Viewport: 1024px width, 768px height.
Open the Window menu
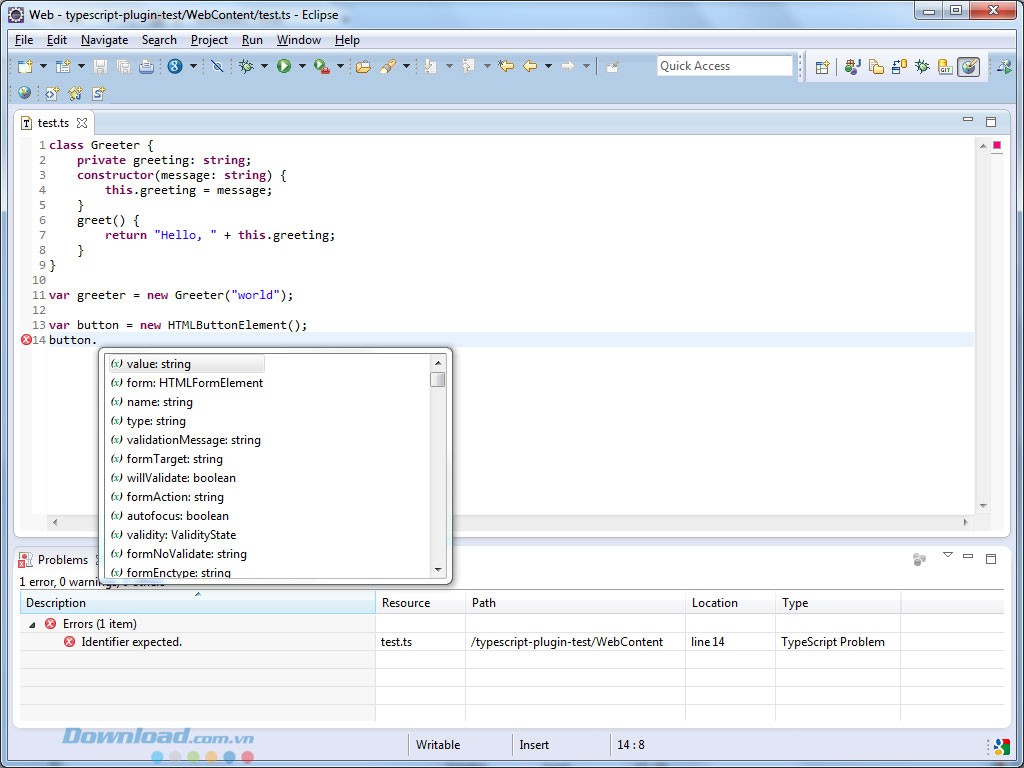[x=298, y=40]
